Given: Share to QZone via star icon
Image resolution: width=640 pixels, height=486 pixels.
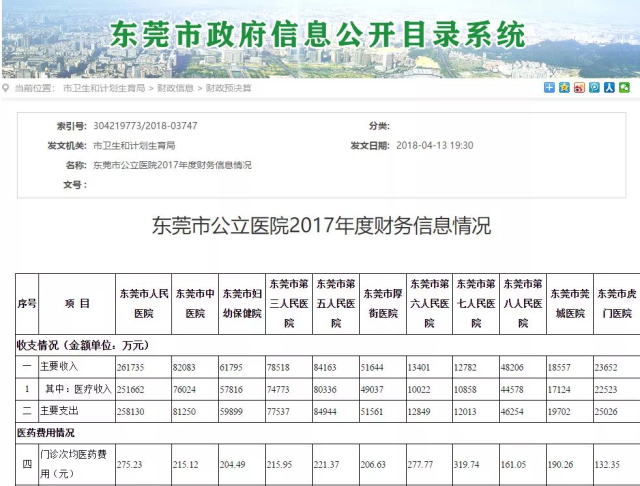Looking at the screenshot, I should click(x=564, y=87).
